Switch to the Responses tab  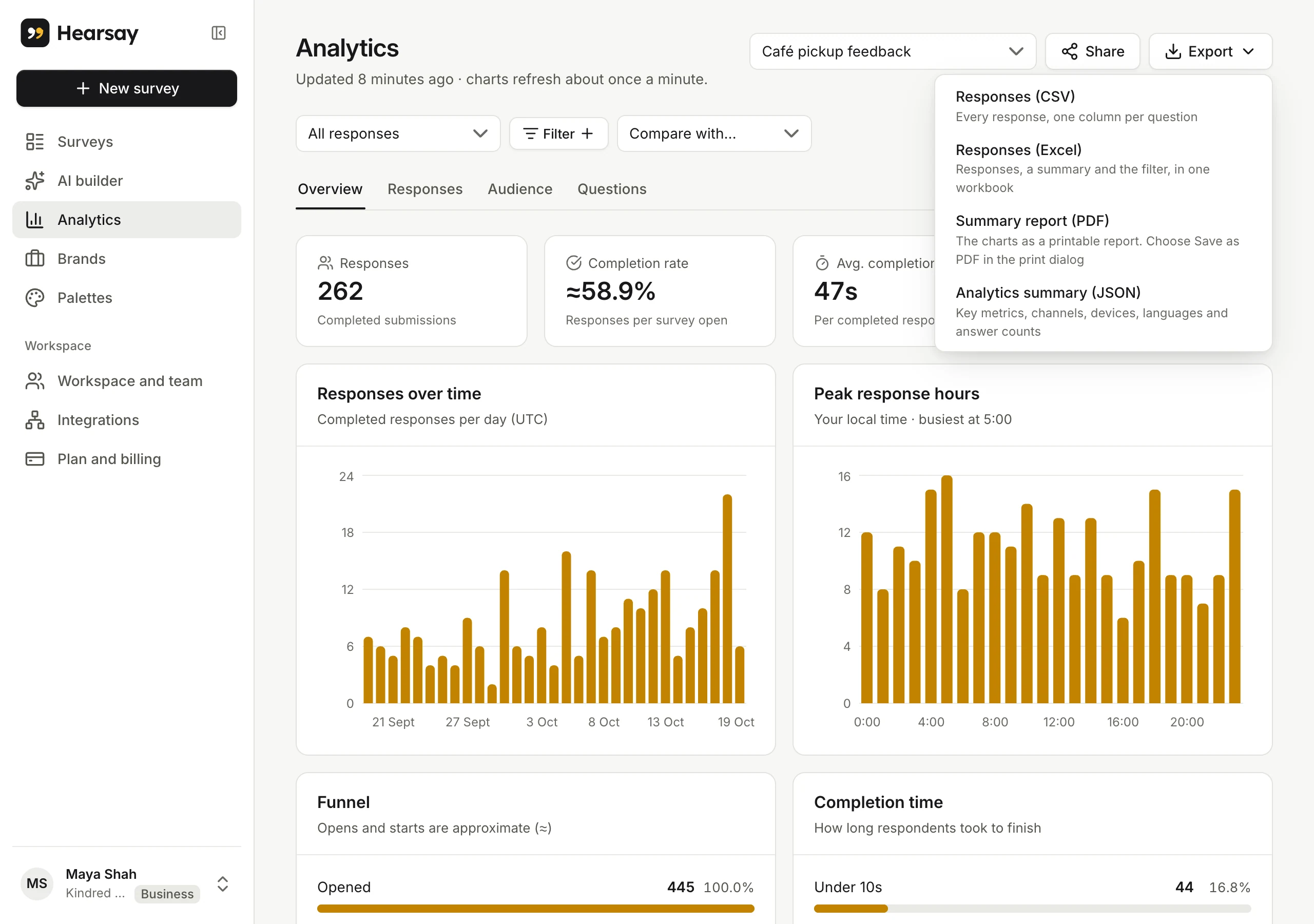tap(424, 189)
